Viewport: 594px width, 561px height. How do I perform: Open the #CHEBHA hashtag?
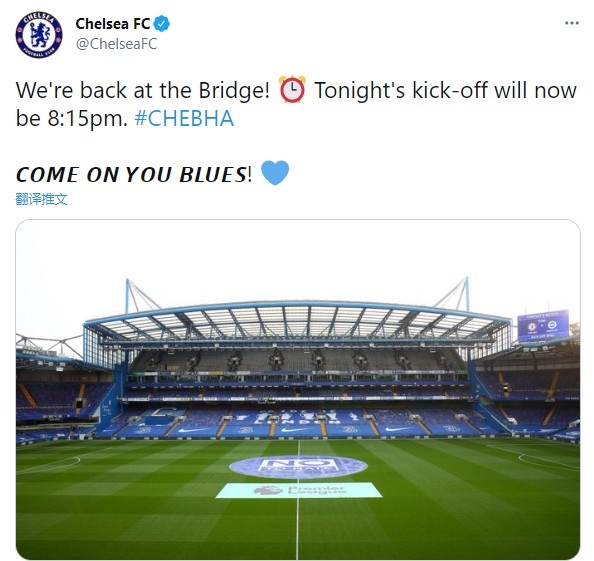click(x=184, y=118)
